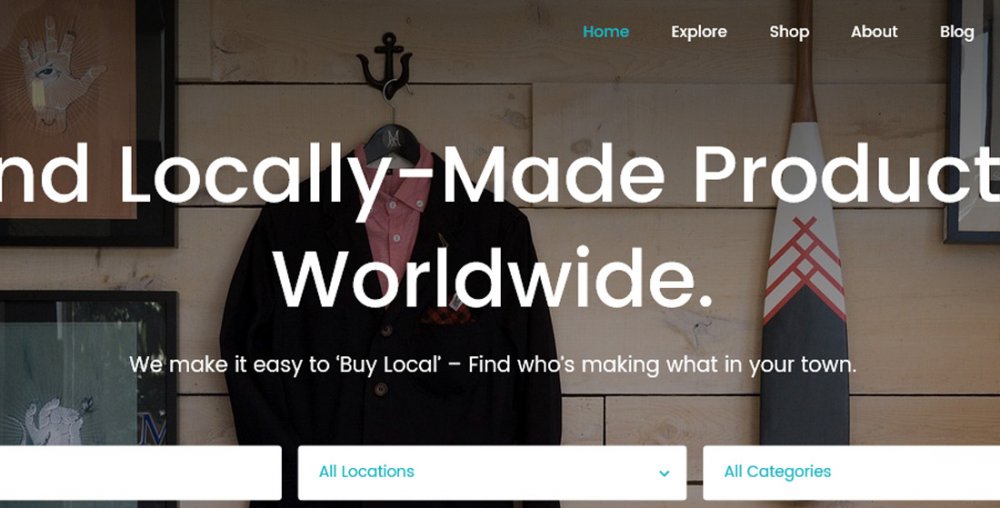
Task: Expand the All Locations dropdown
Action: pyautogui.click(x=492, y=472)
